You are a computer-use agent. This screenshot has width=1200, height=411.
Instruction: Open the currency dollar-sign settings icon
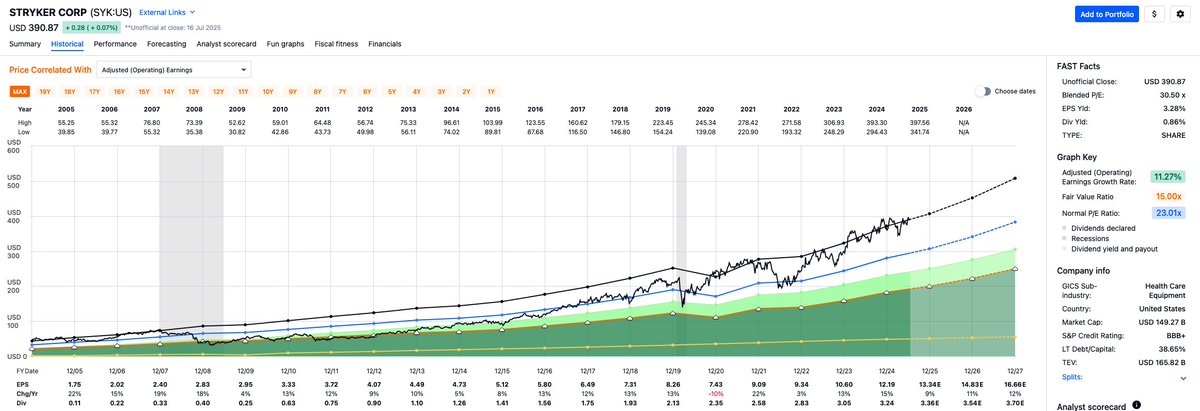click(1154, 14)
